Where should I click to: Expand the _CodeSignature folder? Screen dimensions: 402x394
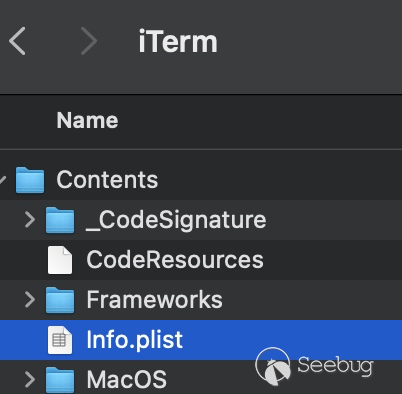point(30,220)
